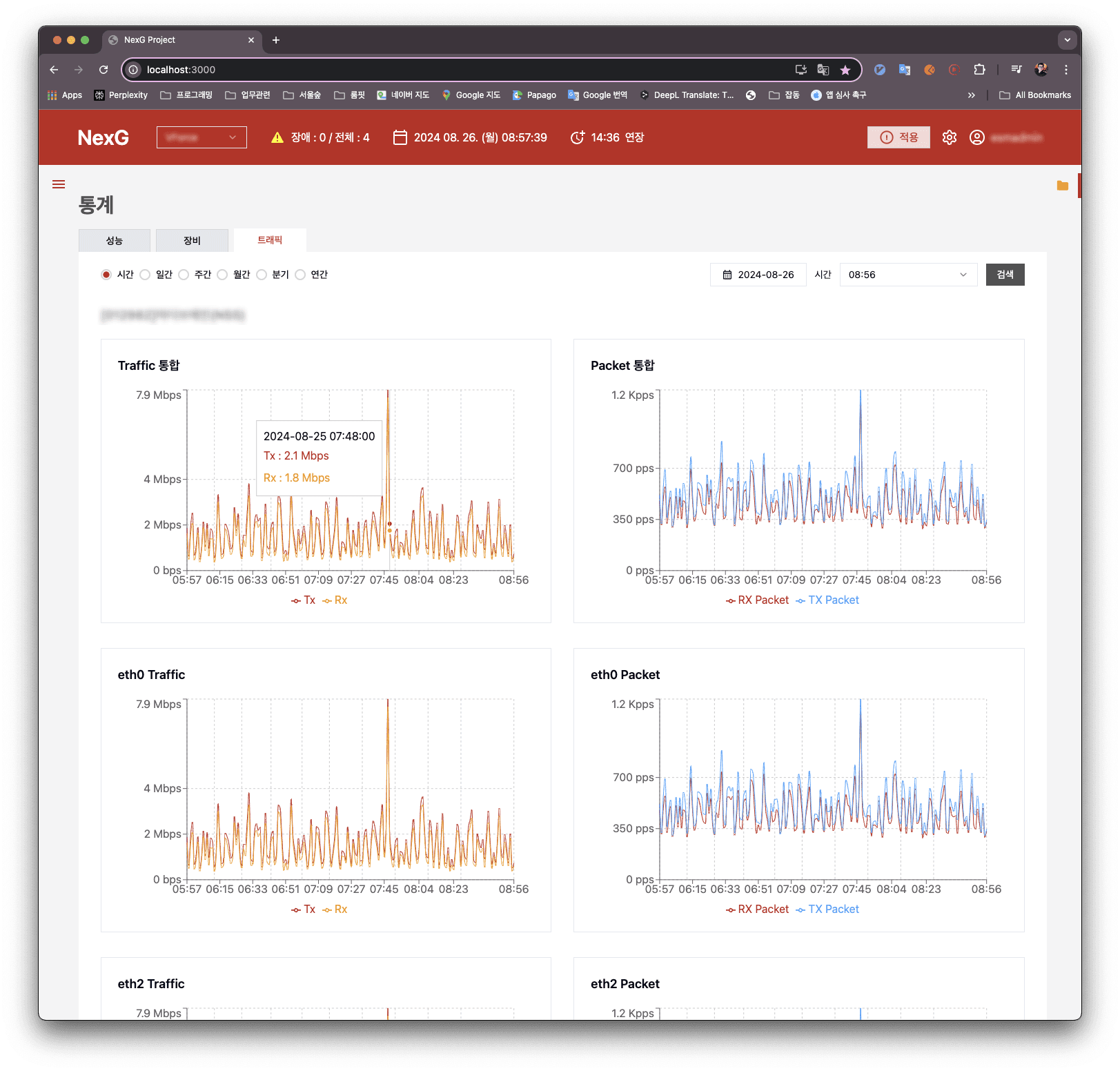
Task: Open the 프로그래밍 bookmarks folder
Action: click(x=186, y=95)
